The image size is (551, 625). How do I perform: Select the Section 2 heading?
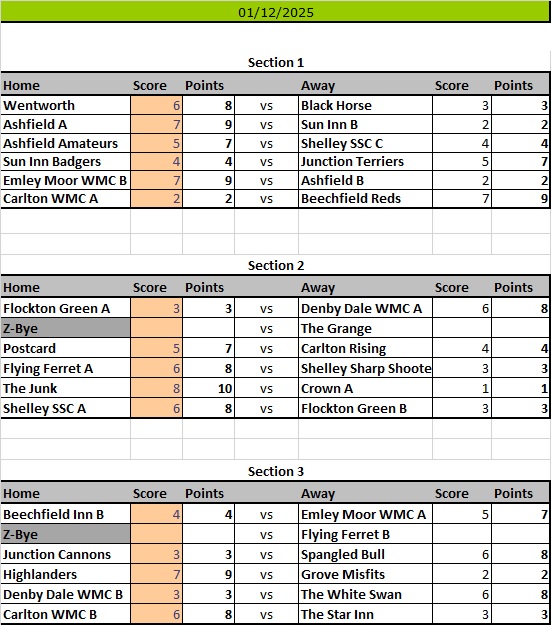coord(276,265)
